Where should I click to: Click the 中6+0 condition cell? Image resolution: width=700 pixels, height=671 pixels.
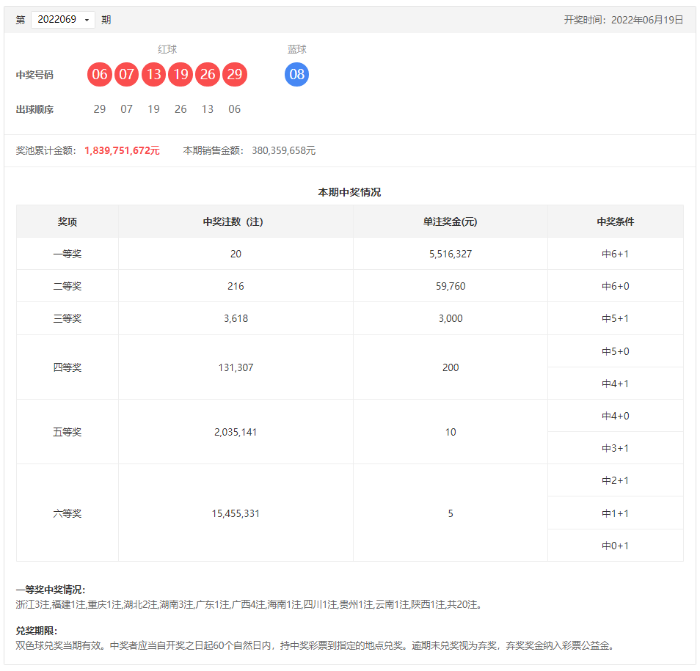click(615, 286)
